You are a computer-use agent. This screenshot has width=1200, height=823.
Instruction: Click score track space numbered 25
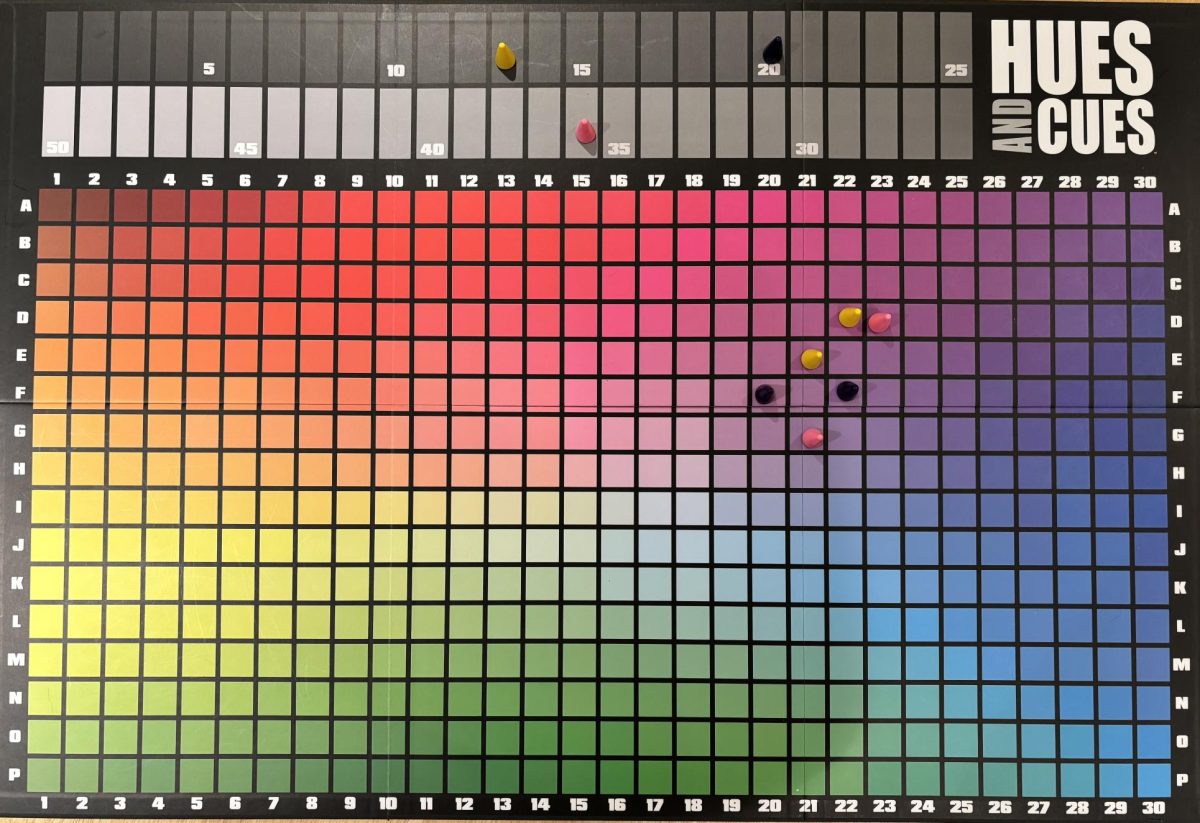click(x=956, y=46)
